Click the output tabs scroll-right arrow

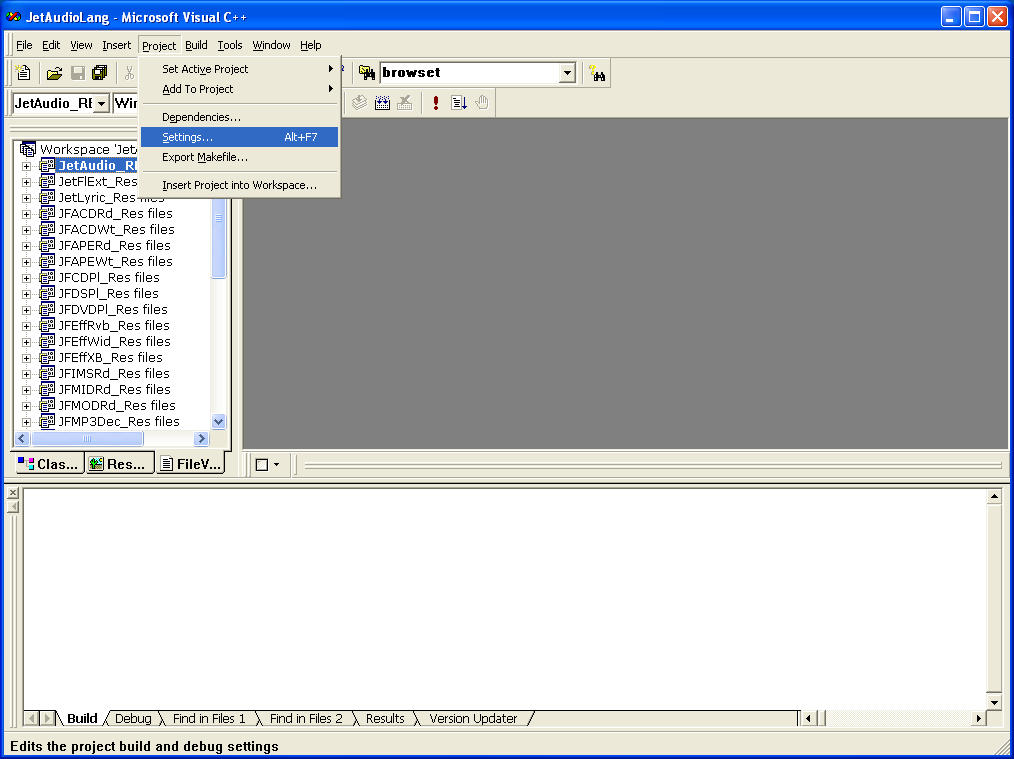click(x=47, y=718)
